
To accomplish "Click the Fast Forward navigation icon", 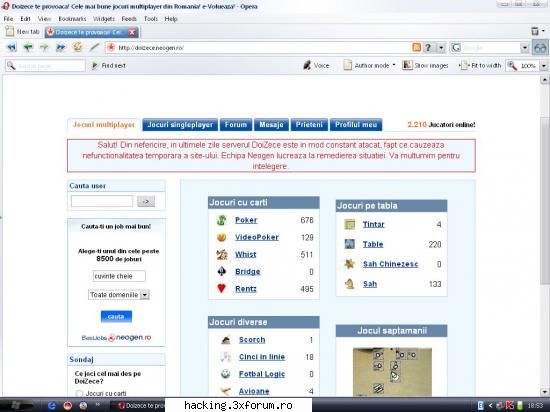I will pos(61,47).
